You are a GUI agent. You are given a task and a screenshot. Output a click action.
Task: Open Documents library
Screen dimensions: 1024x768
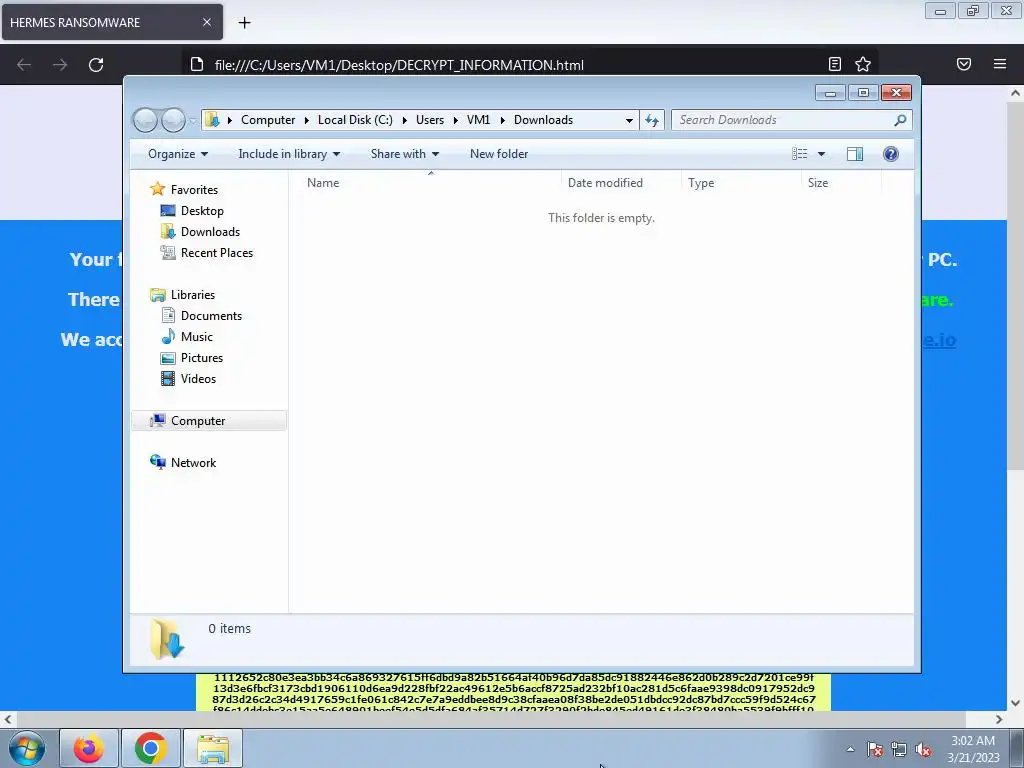(211, 316)
